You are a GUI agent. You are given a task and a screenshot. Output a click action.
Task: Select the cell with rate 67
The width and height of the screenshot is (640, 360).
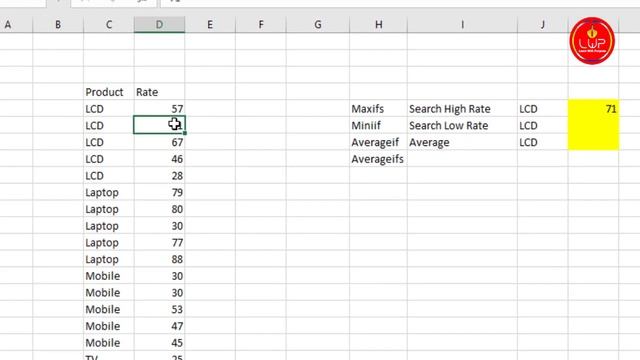pos(159,142)
